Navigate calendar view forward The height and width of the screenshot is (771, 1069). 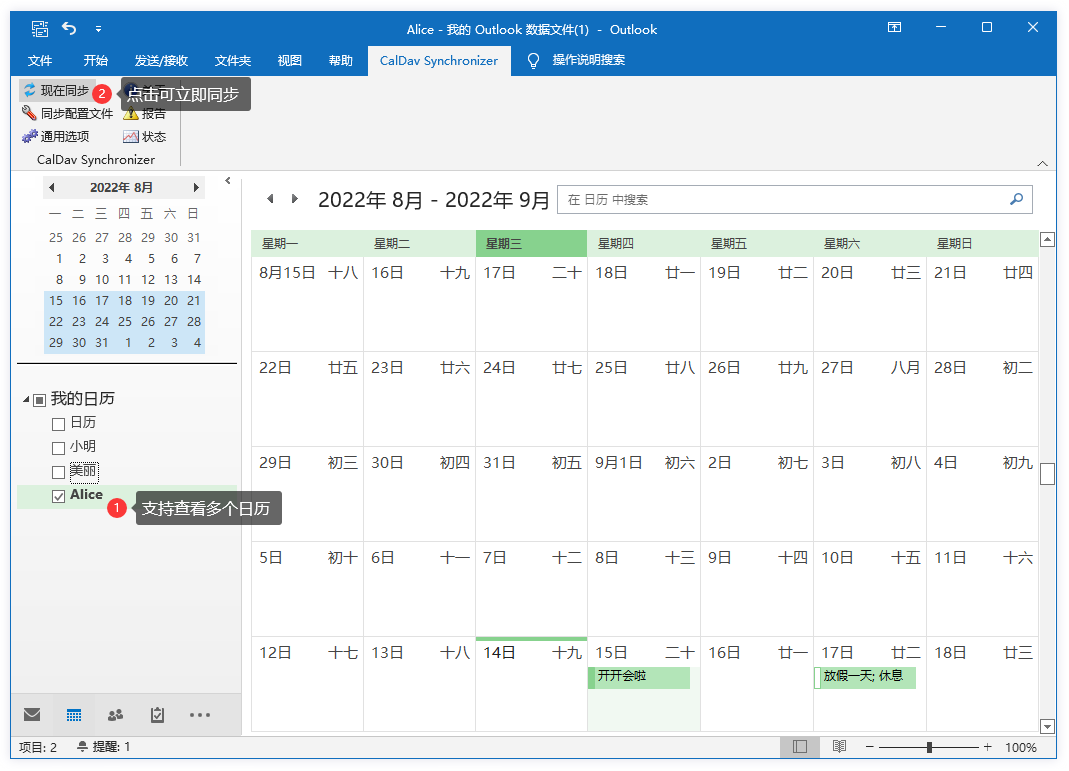pyautogui.click(x=295, y=198)
